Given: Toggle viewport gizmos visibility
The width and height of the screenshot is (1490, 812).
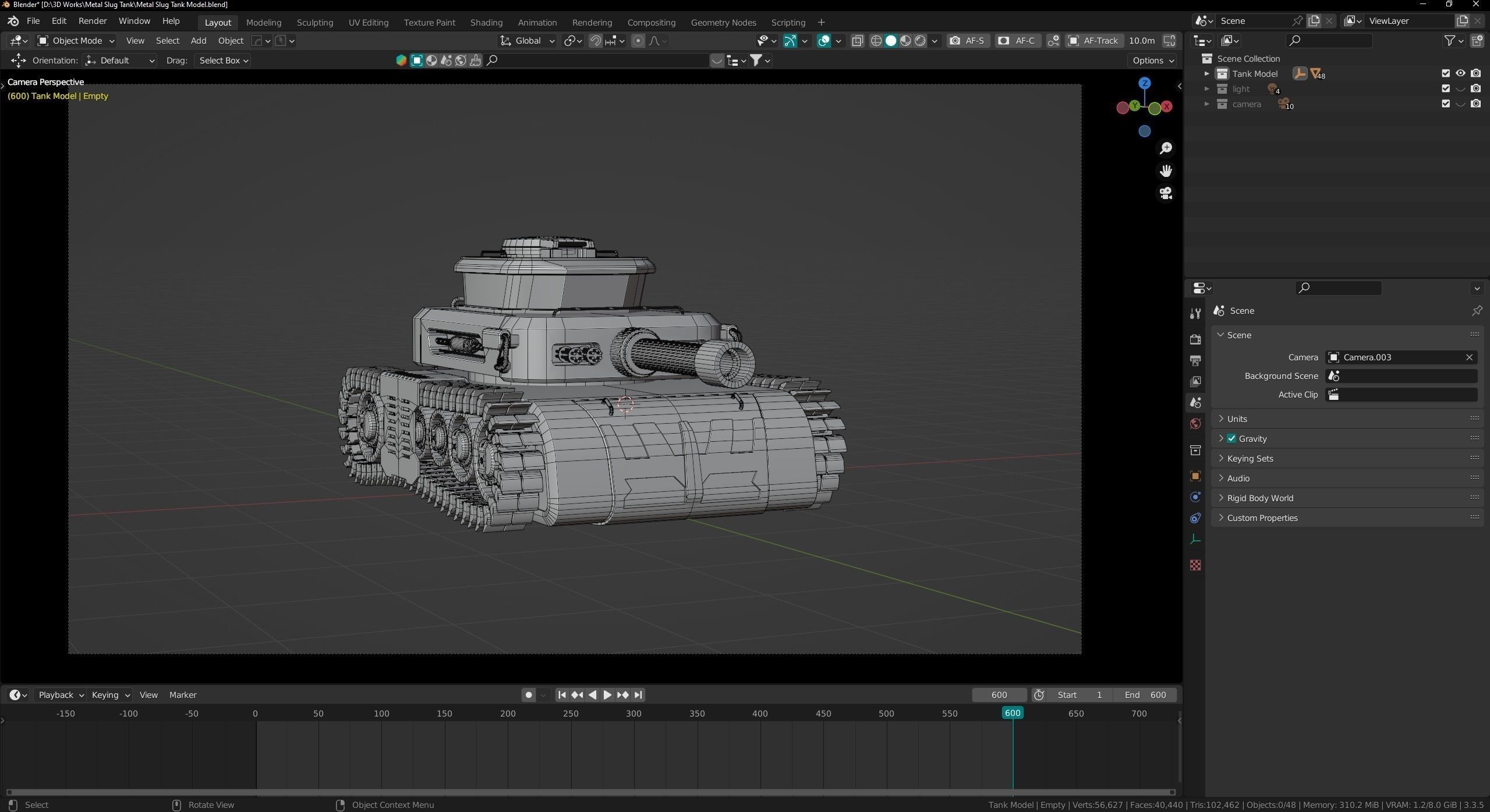Looking at the screenshot, I should (x=790, y=41).
